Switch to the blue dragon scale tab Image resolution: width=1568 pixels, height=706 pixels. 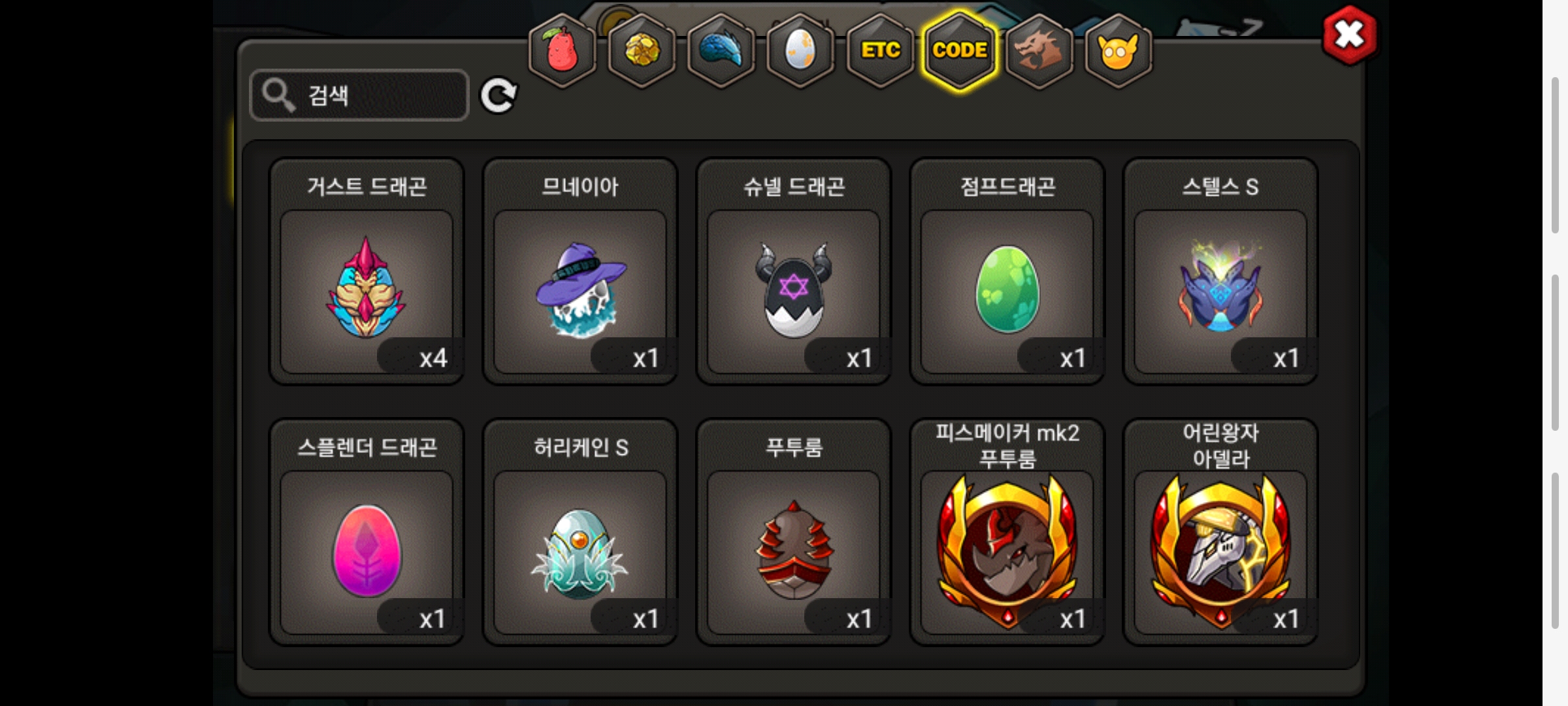coord(721,51)
